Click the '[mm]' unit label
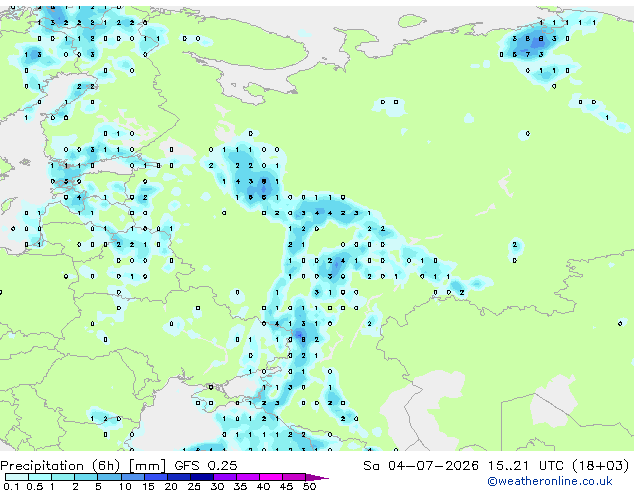The image size is (634, 490). point(147,466)
